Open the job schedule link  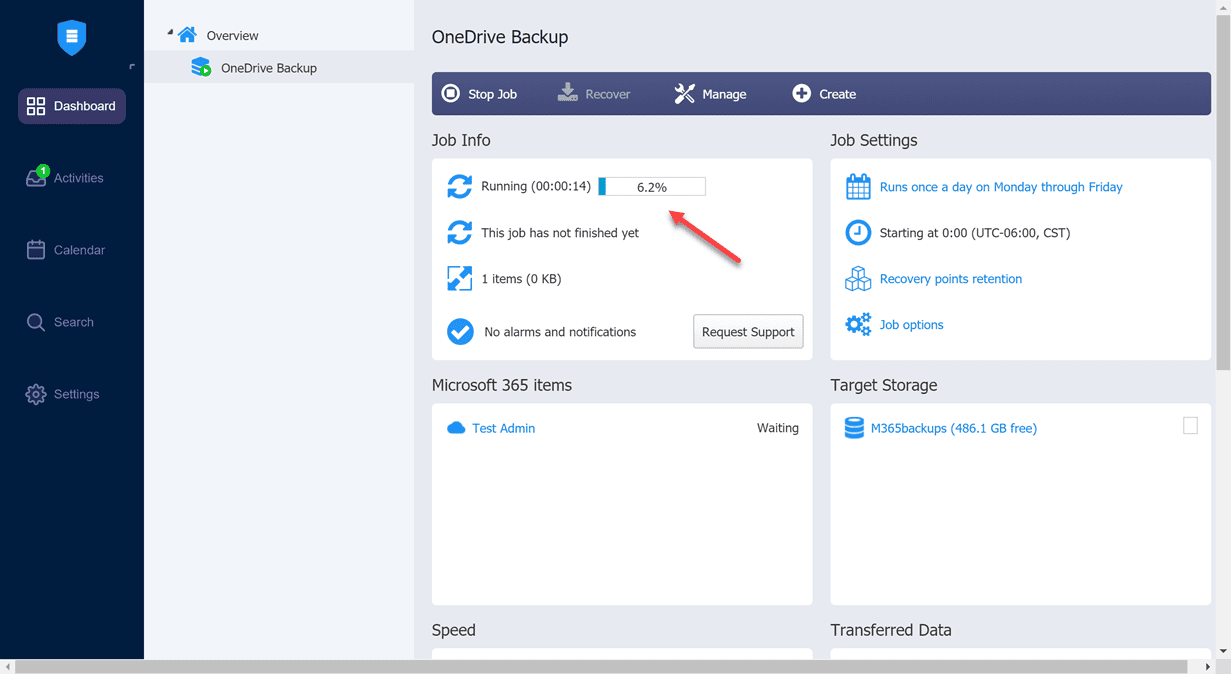click(x=1000, y=187)
